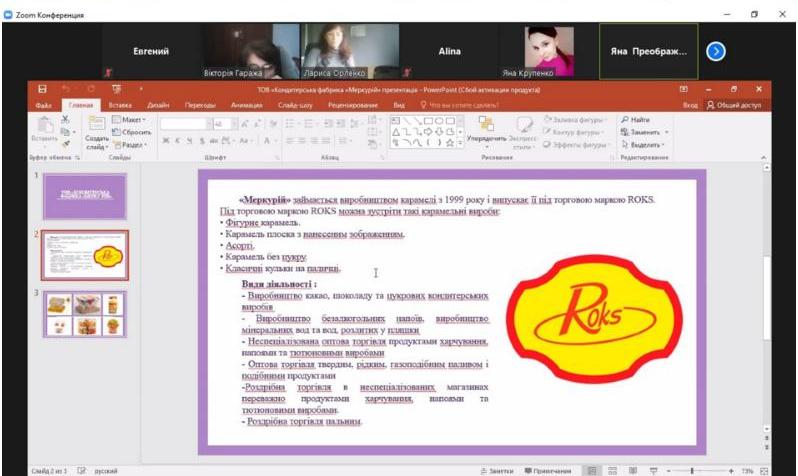Click the Вход sign-in link
The image size is (798, 476).
pos(690,105)
